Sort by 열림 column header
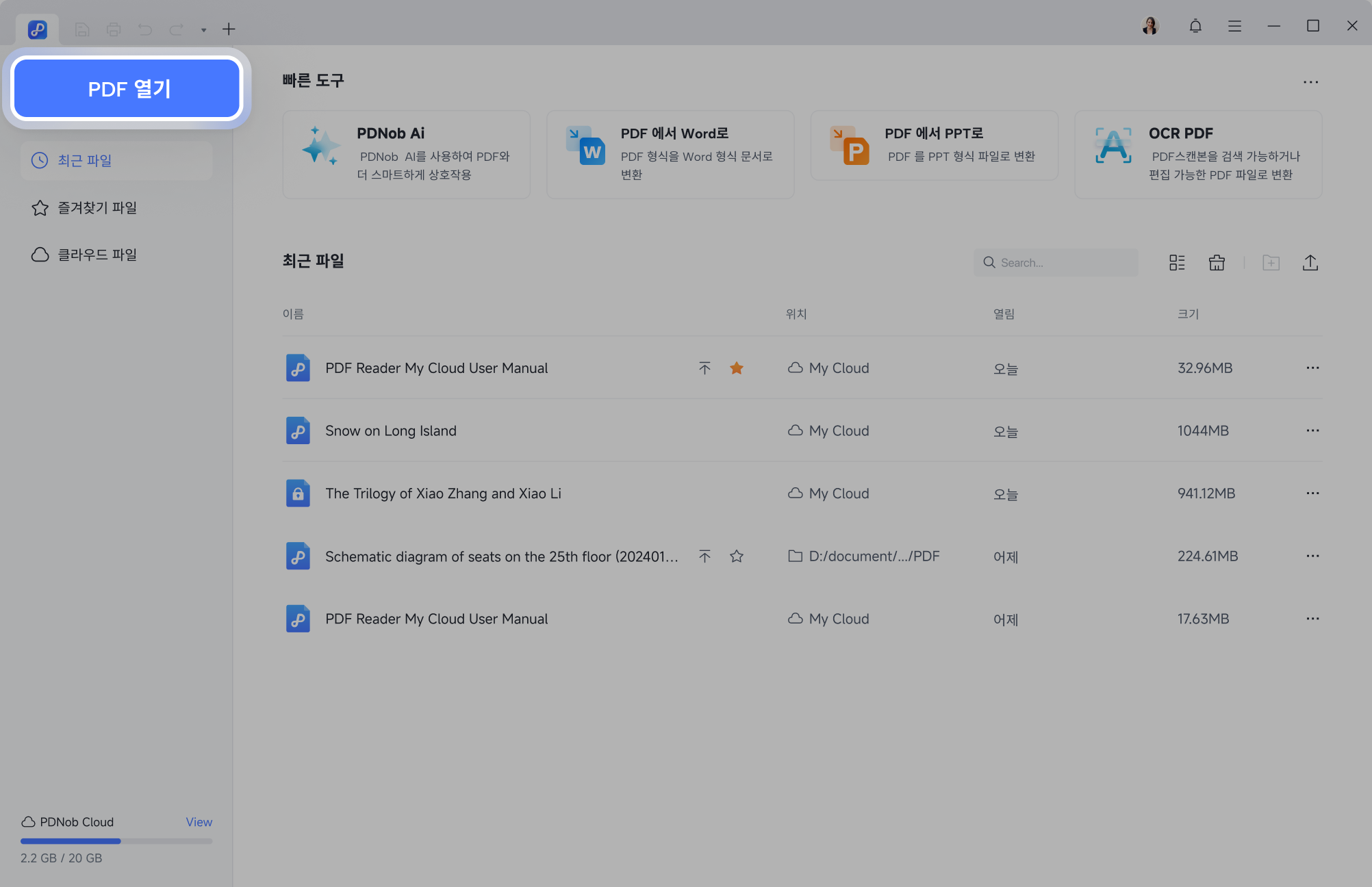1372x887 pixels. 1004,314
